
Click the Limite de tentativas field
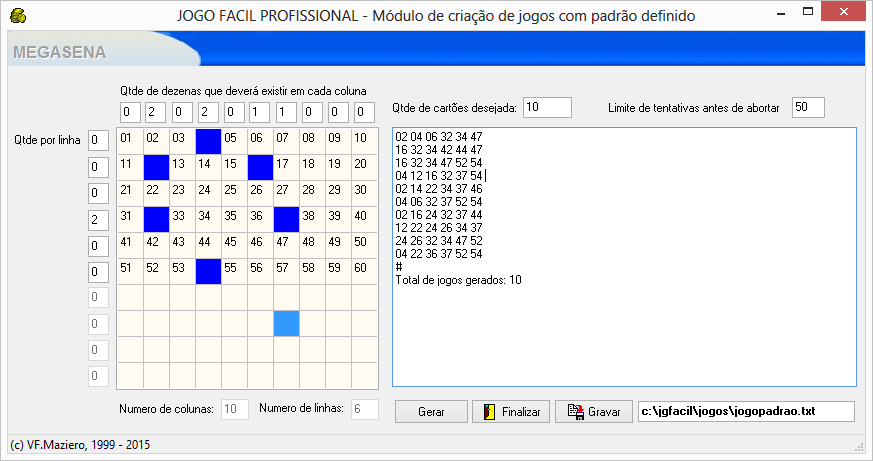click(x=808, y=107)
